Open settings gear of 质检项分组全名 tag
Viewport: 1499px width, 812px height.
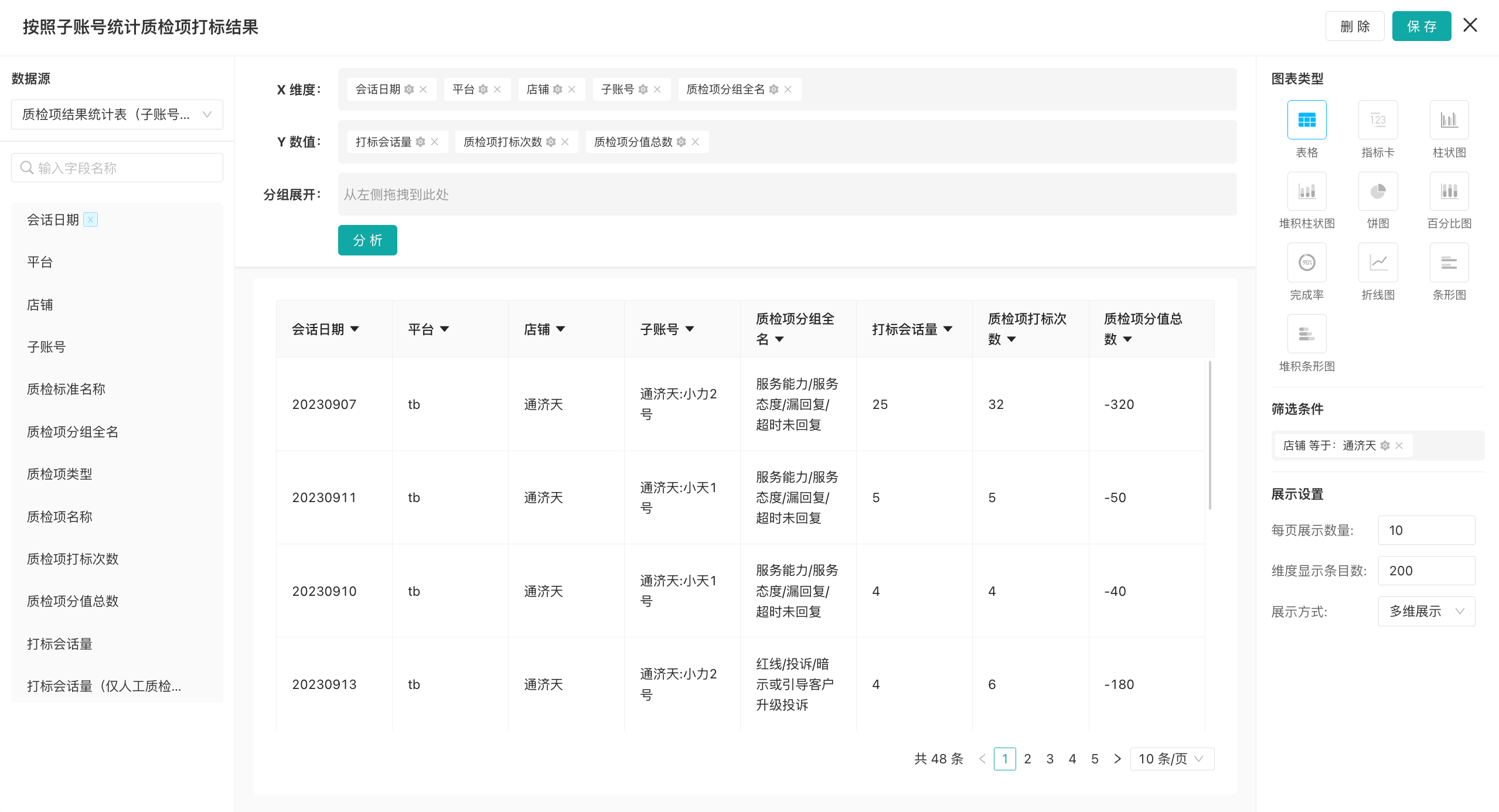tap(774, 90)
